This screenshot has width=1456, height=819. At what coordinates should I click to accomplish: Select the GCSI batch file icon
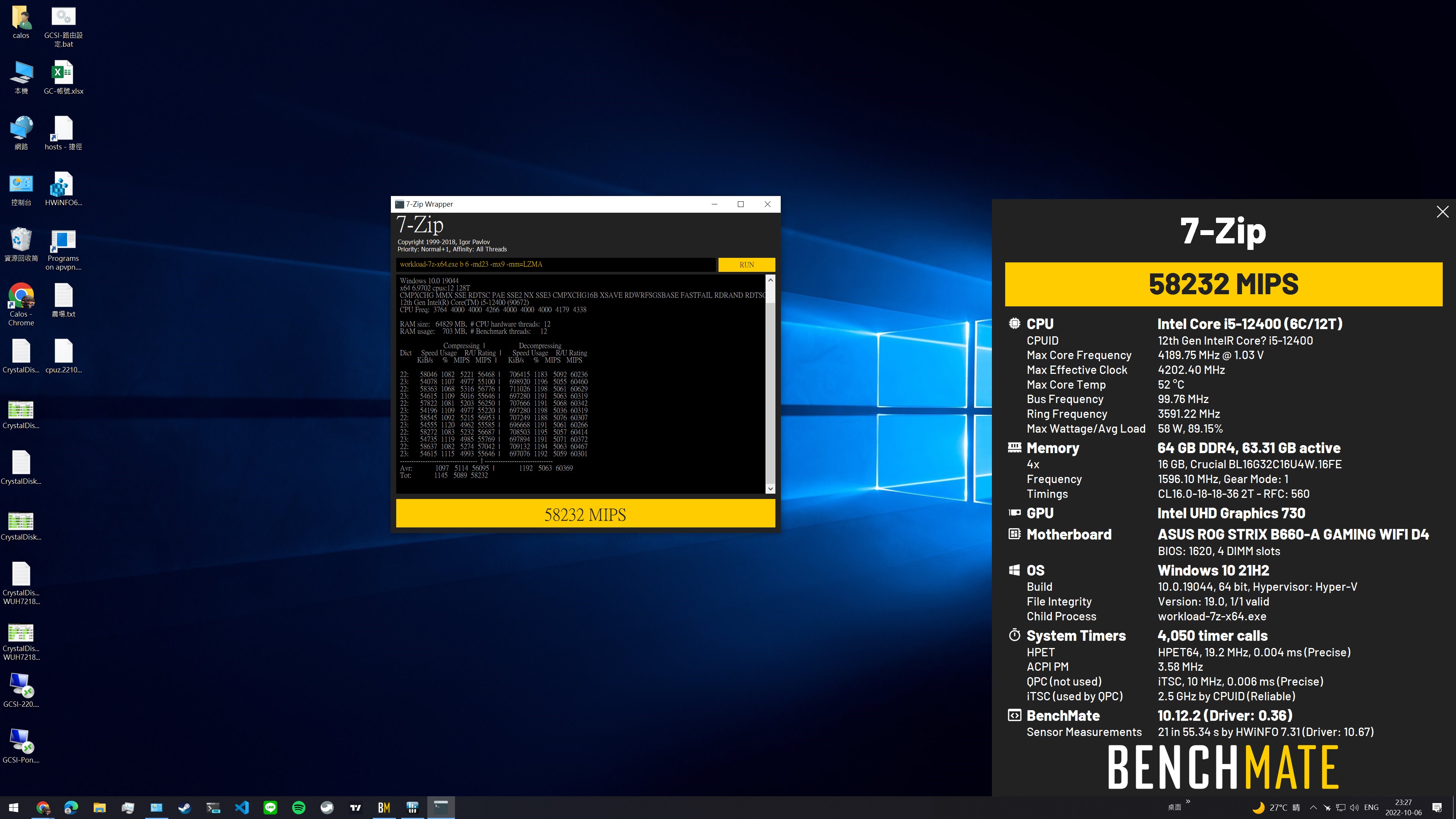coord(63,27)
